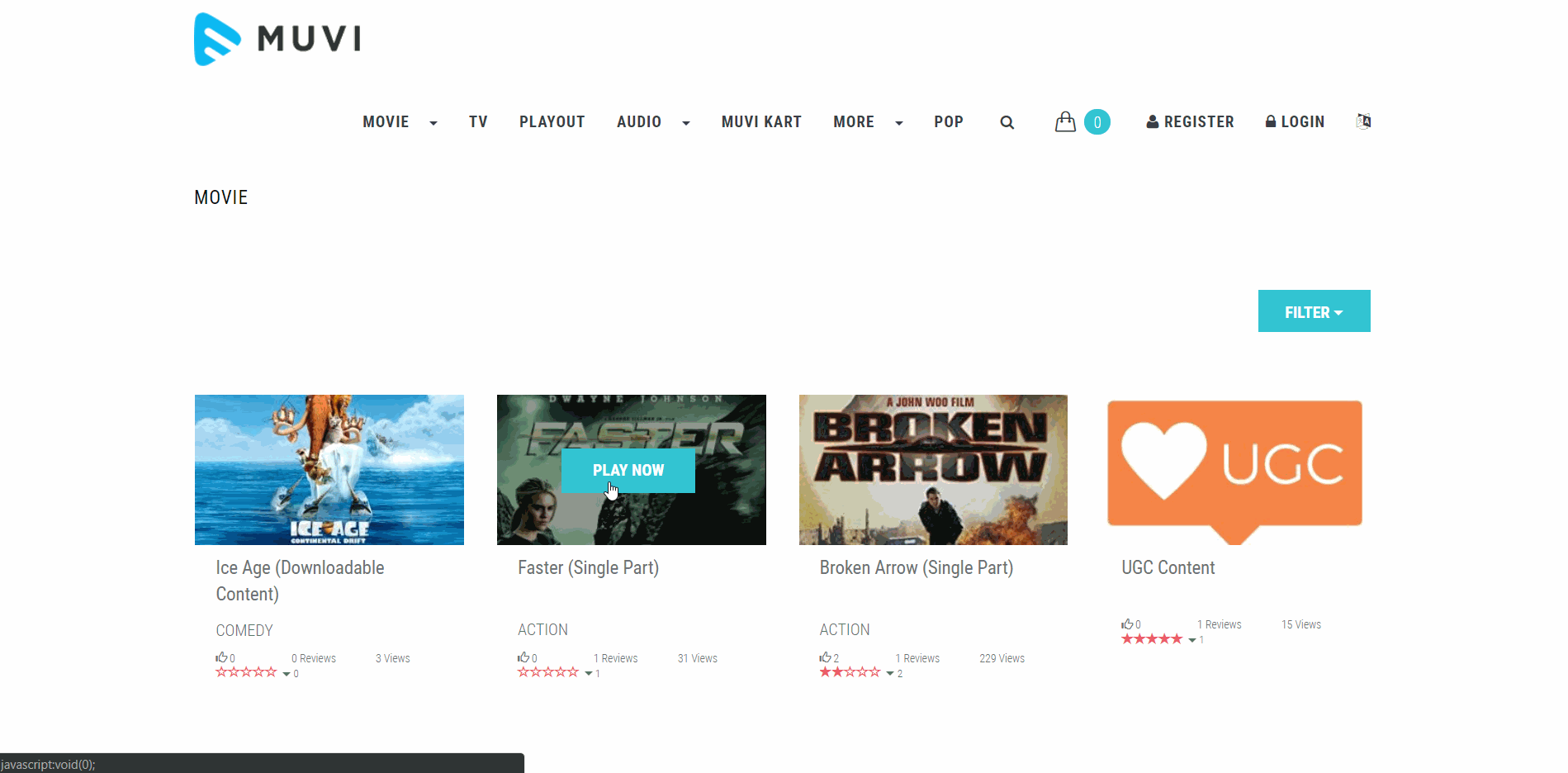Click the Login link
1568x773 pixels.
coord(1295,122)
